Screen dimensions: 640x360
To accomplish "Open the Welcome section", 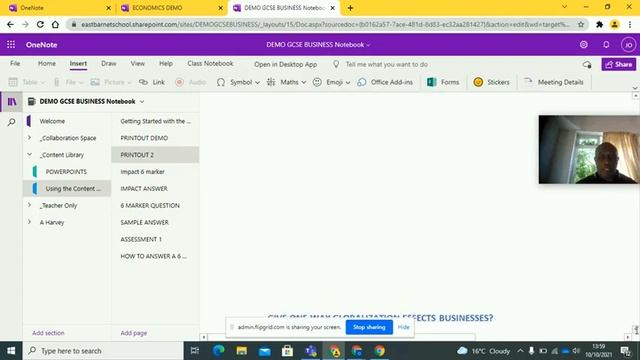I will (x=52, y=121).
